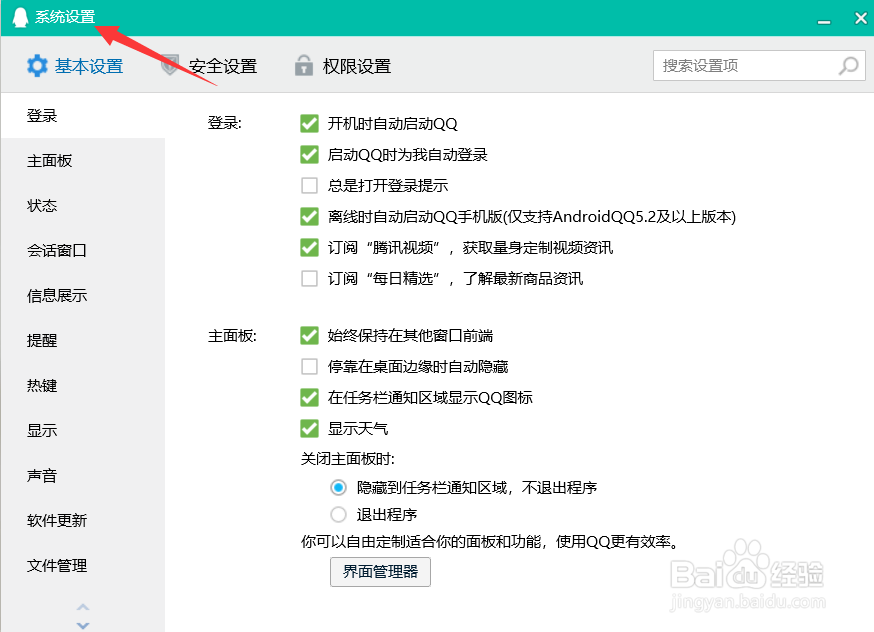
Task: Select 显示 in the sidebar
Action: click(83, 430)
